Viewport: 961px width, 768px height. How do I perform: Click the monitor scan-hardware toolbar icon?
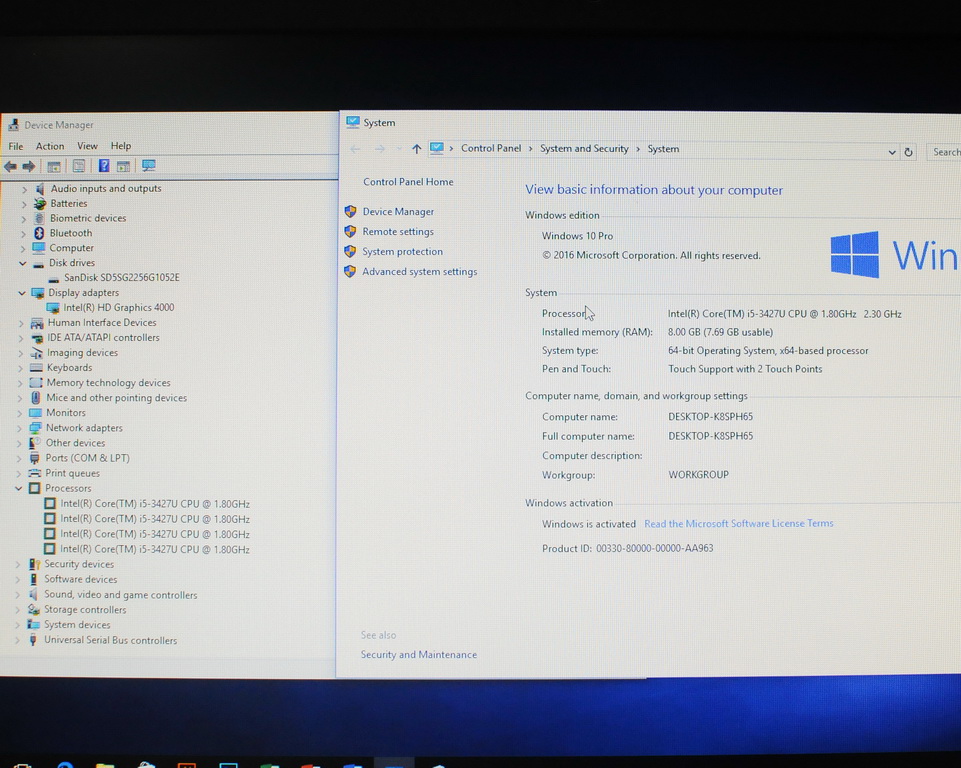point(148,165)
